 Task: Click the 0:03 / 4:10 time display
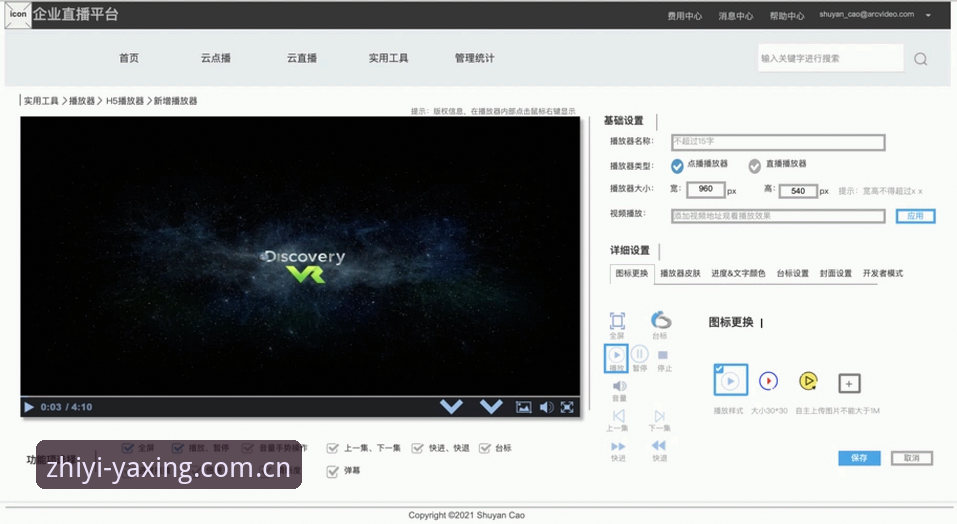click(x=67, y=407)
